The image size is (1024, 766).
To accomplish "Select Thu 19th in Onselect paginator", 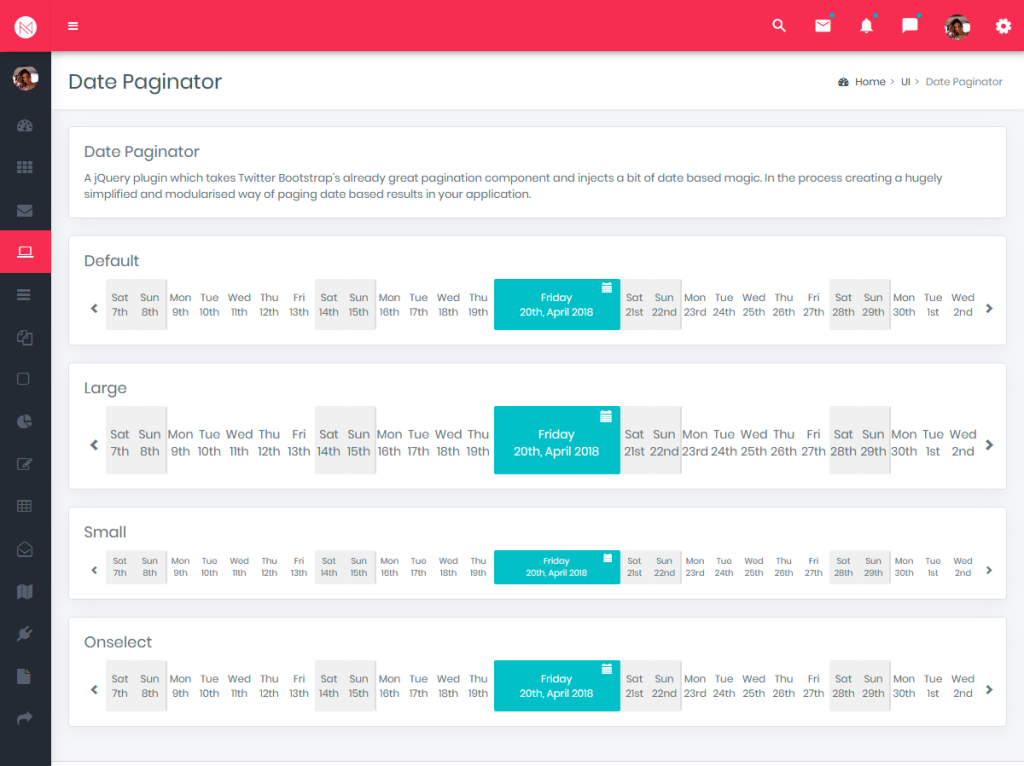I will [478, 686].
